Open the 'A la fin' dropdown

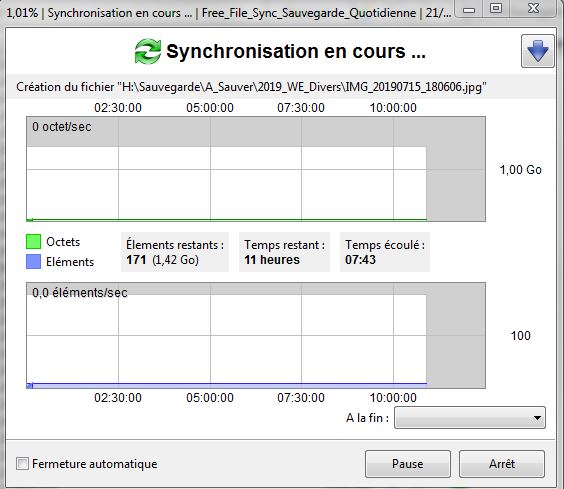470,418
